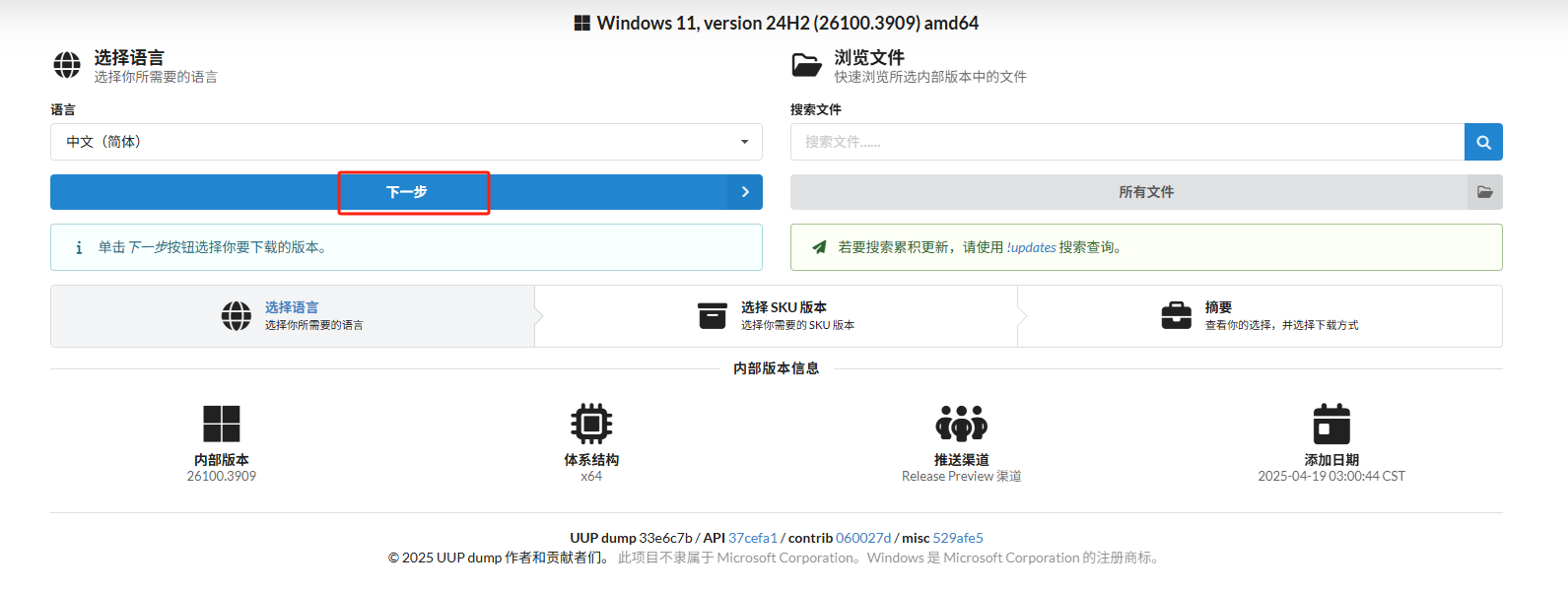Click the calendar icon above 添加日期
Screen dimensions: 1568x592
coord(1331,424)
